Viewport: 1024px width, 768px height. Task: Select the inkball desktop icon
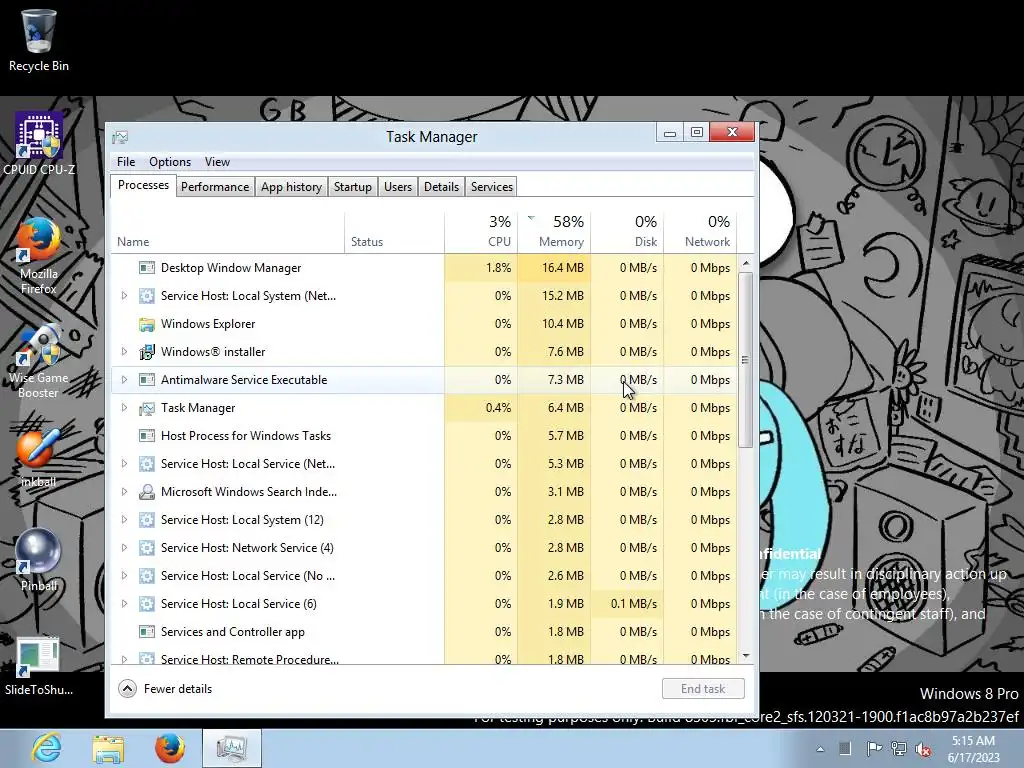39,457
